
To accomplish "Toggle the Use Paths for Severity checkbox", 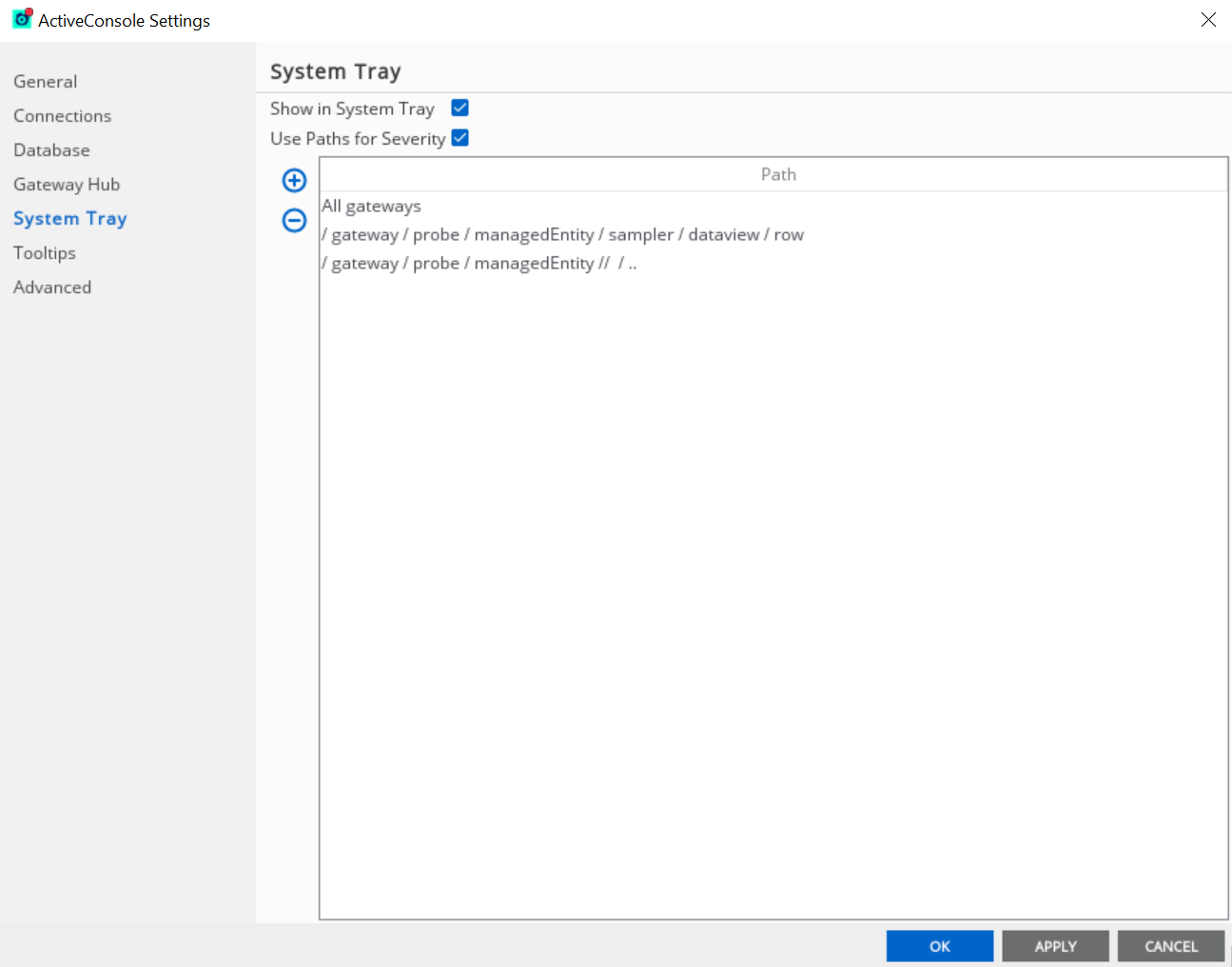I will (x=460, y=138).
